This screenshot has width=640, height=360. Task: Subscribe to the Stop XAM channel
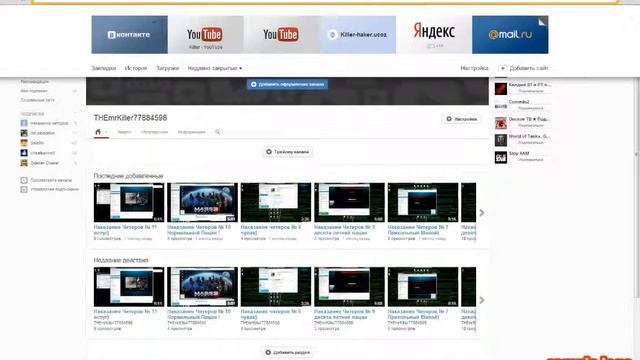click(531, 160)
